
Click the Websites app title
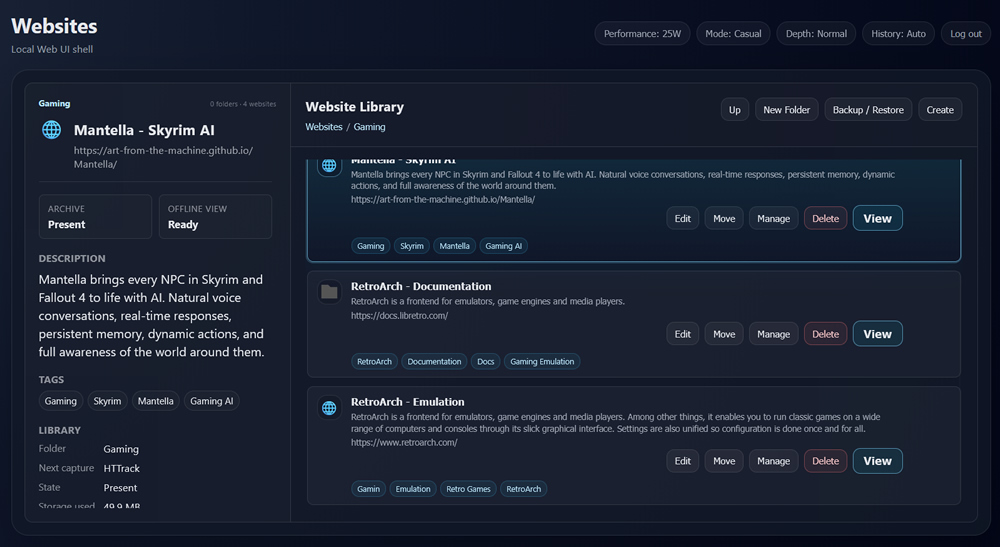click(54, 26)
